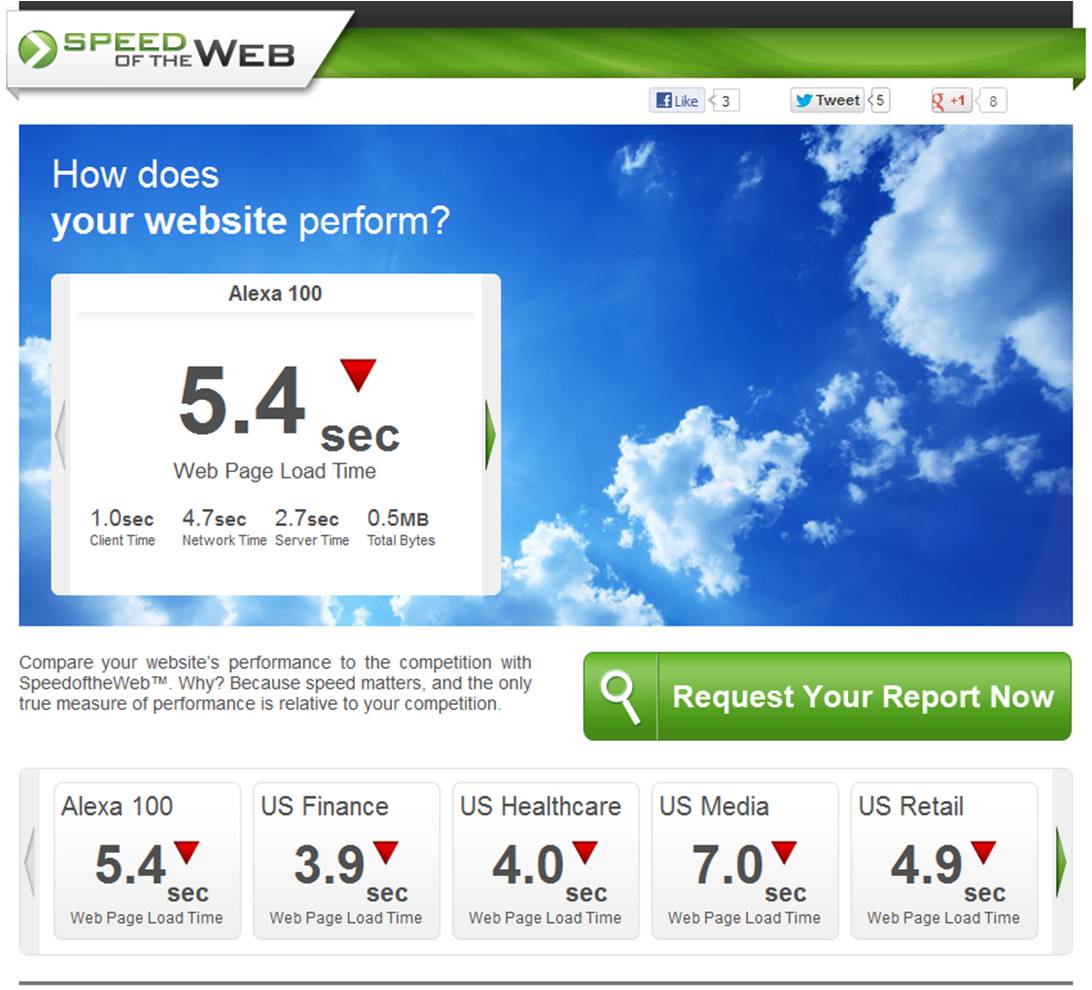Screen dimensions: 1092x990
Task: Click the red down arrow in main panel
Action: coord(358,375)
